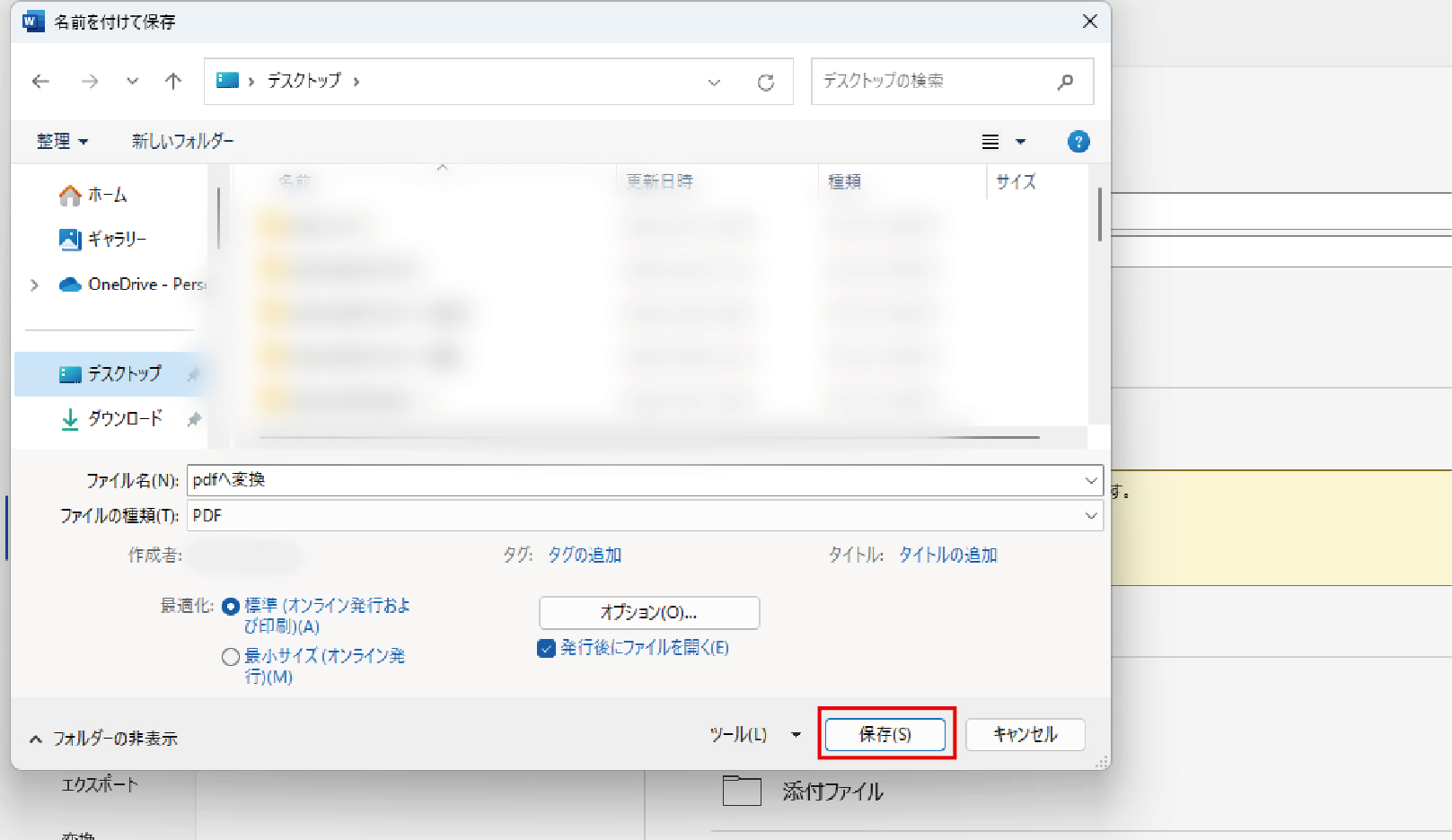
Task: Expand the OneDrive tree node
Action: tap(34, 284)
